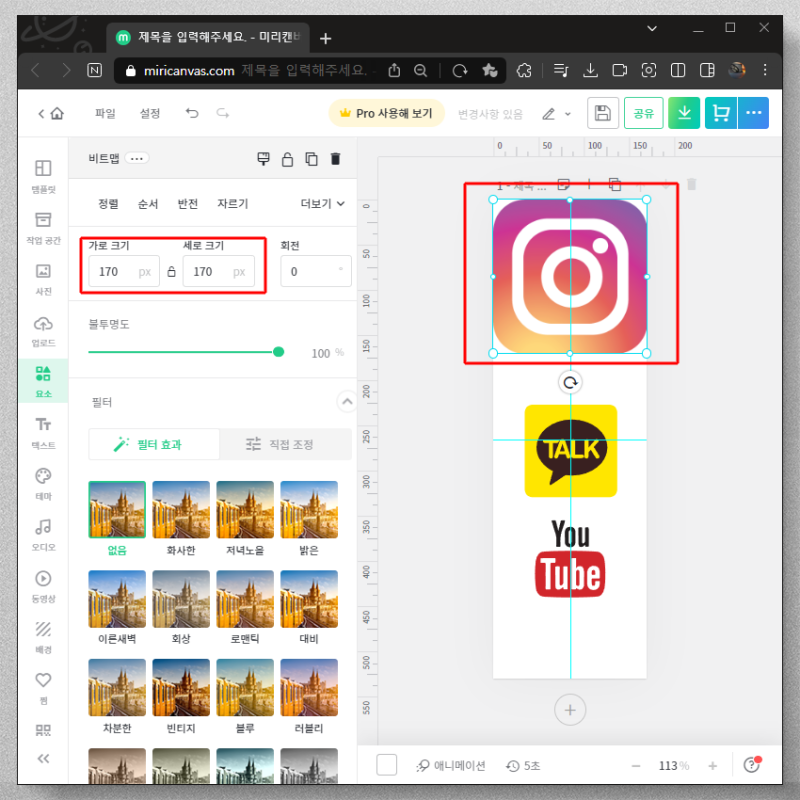Select the 없음 no-filter thumbnail

pos(117,510)
